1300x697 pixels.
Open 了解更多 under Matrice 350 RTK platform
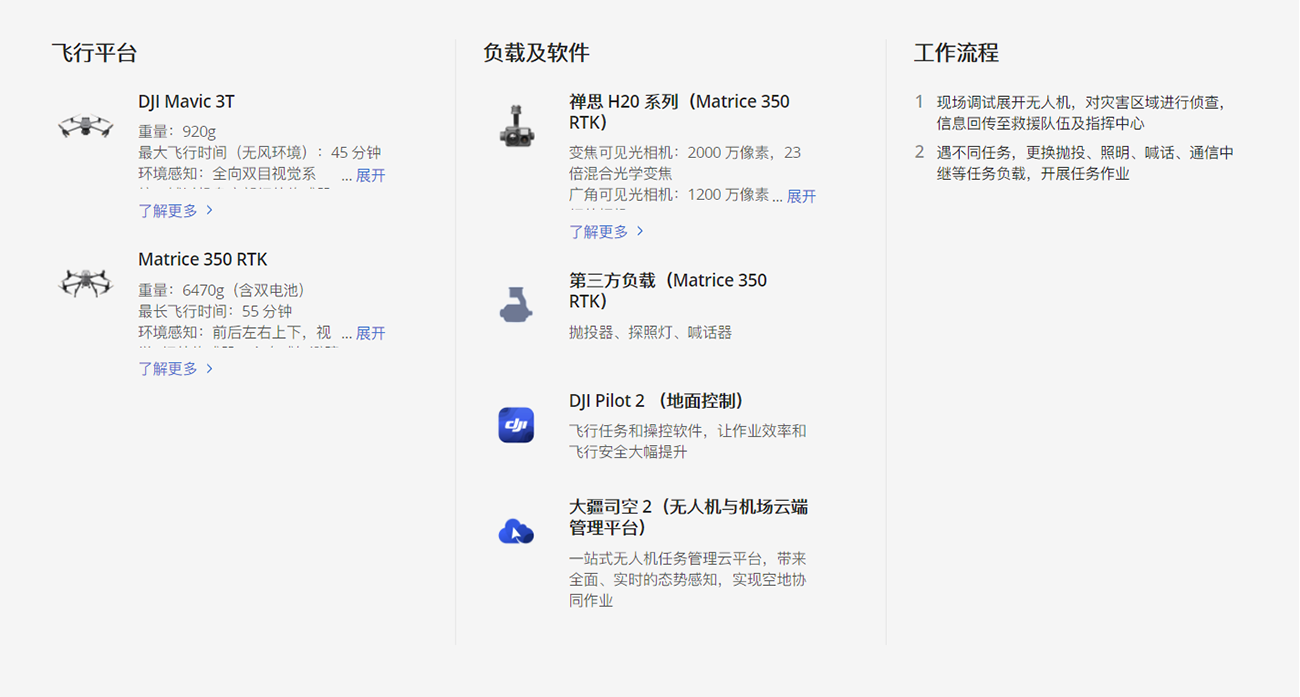point(176,368)
